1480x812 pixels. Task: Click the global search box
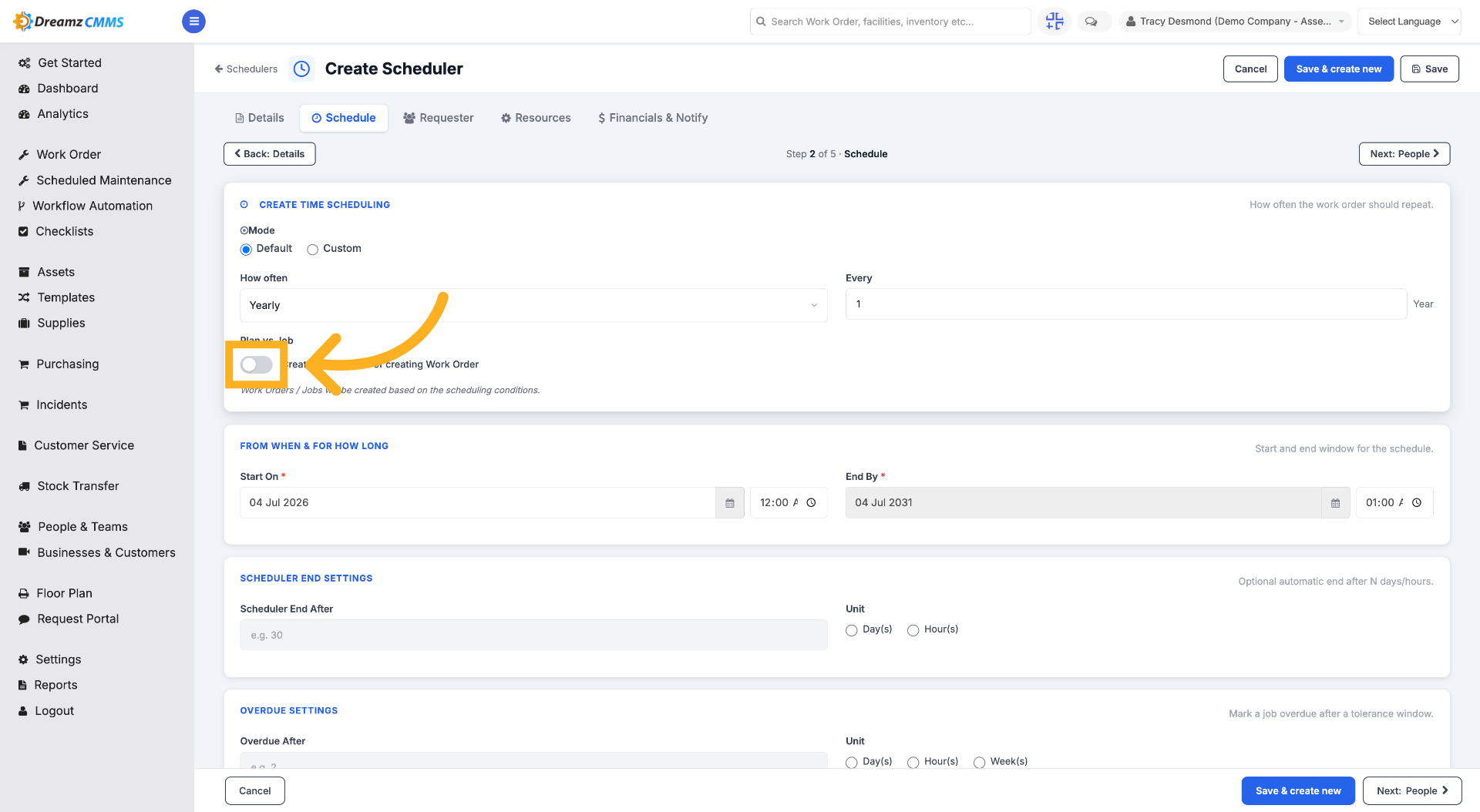tap(890, 22)
